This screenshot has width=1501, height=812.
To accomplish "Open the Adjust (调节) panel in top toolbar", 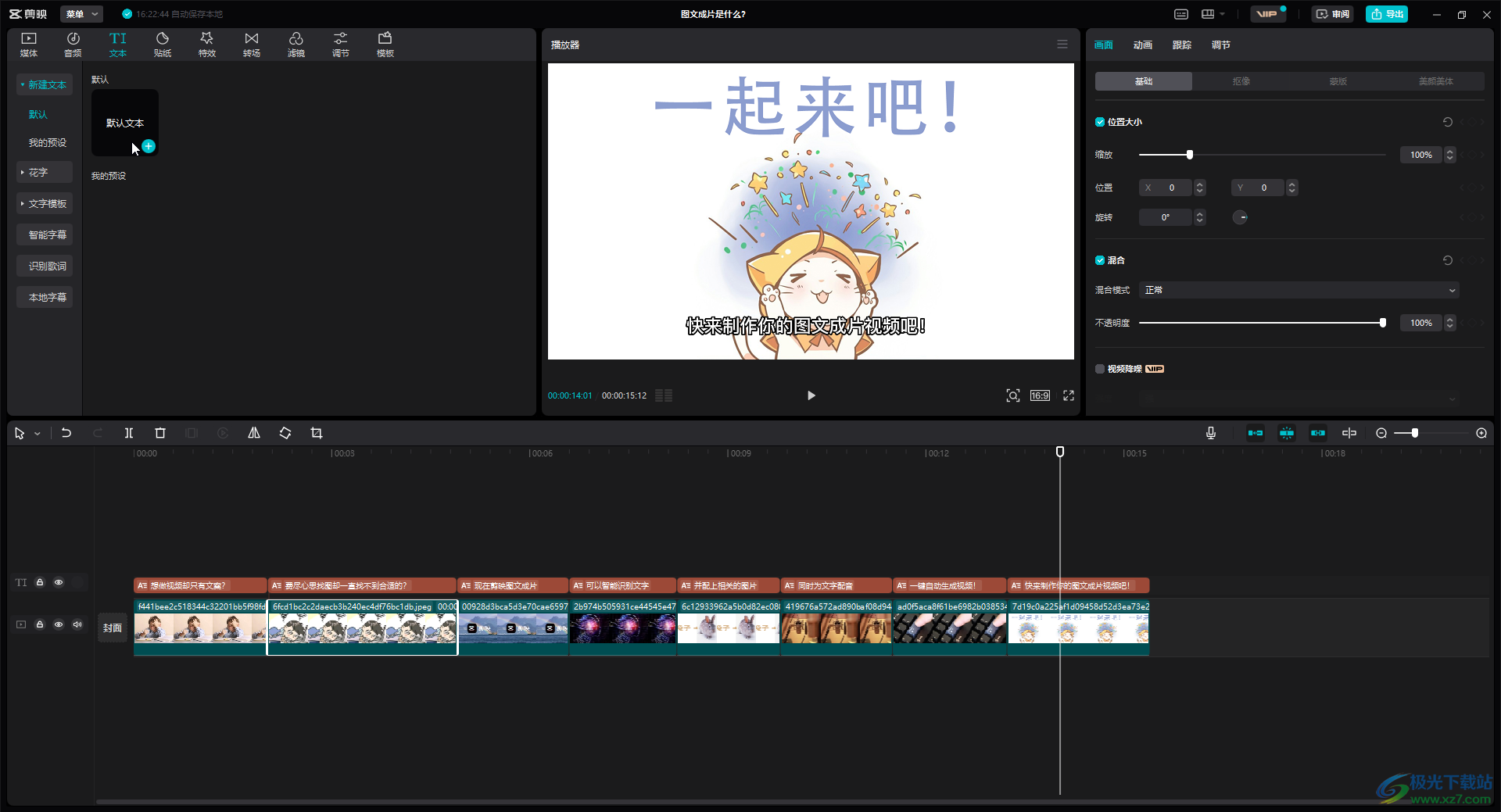I will click(340, 45).
